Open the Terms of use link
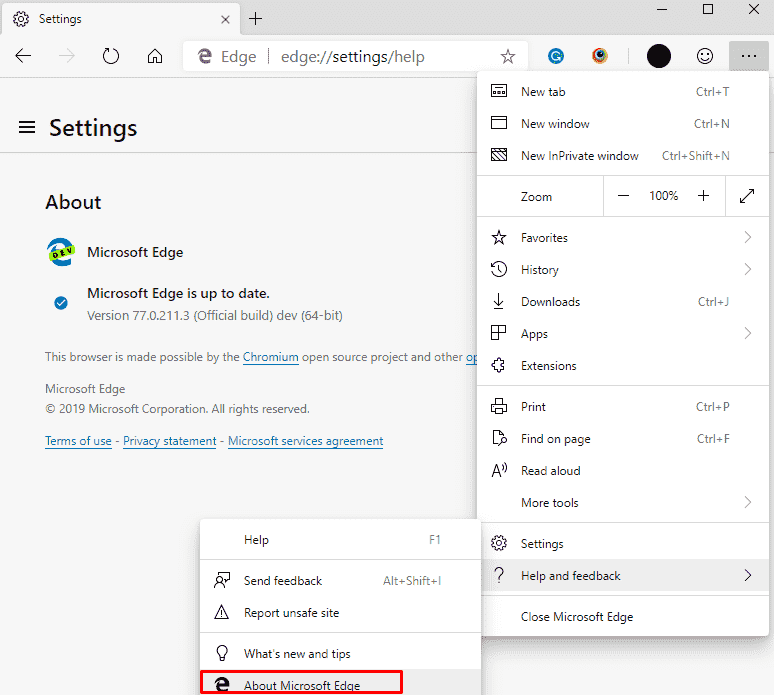Viewport: 774px width, 695px height. 78,441
